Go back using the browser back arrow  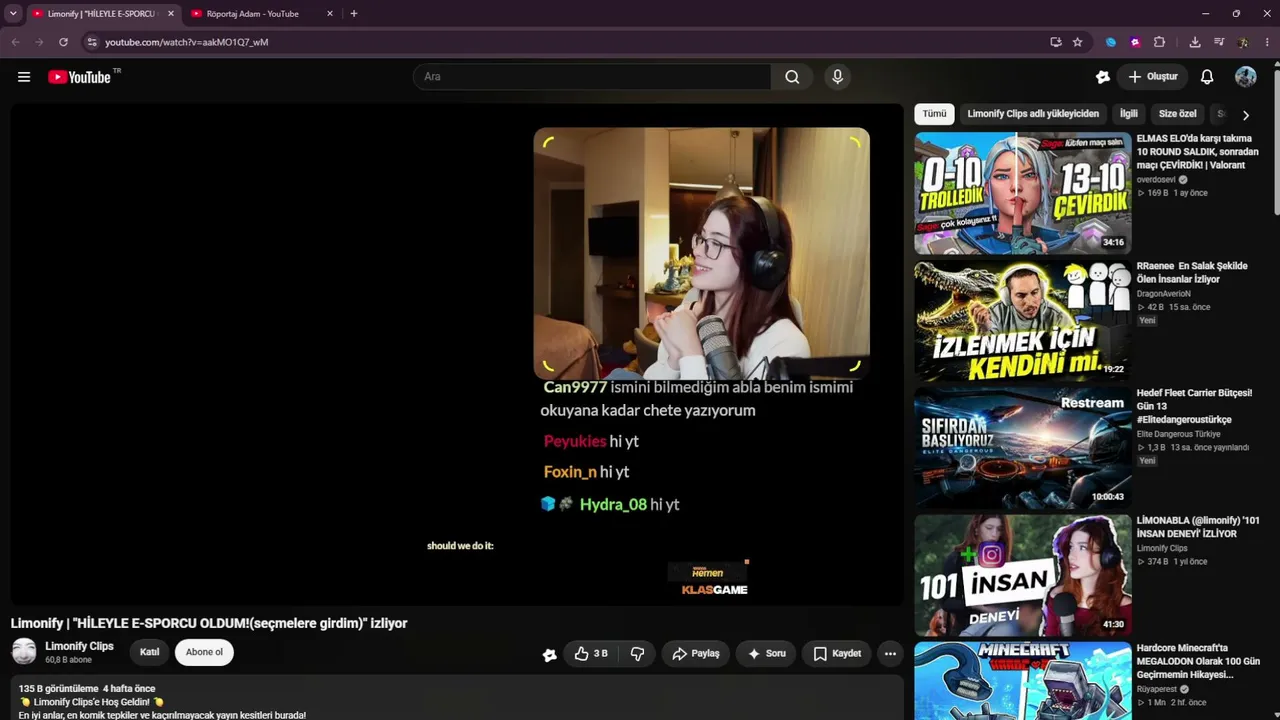[15, 42]
